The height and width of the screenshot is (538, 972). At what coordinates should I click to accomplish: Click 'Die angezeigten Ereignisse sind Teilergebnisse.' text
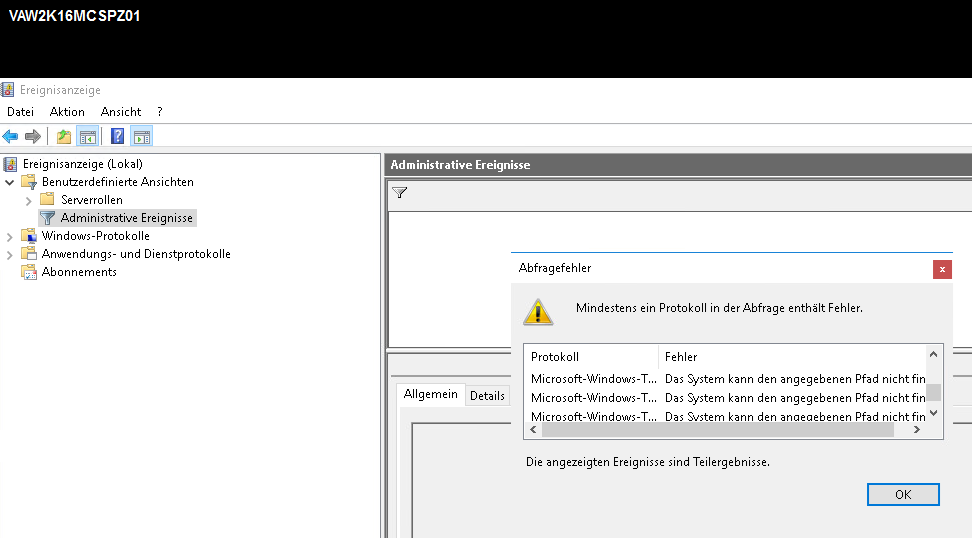tap(648, 462)
